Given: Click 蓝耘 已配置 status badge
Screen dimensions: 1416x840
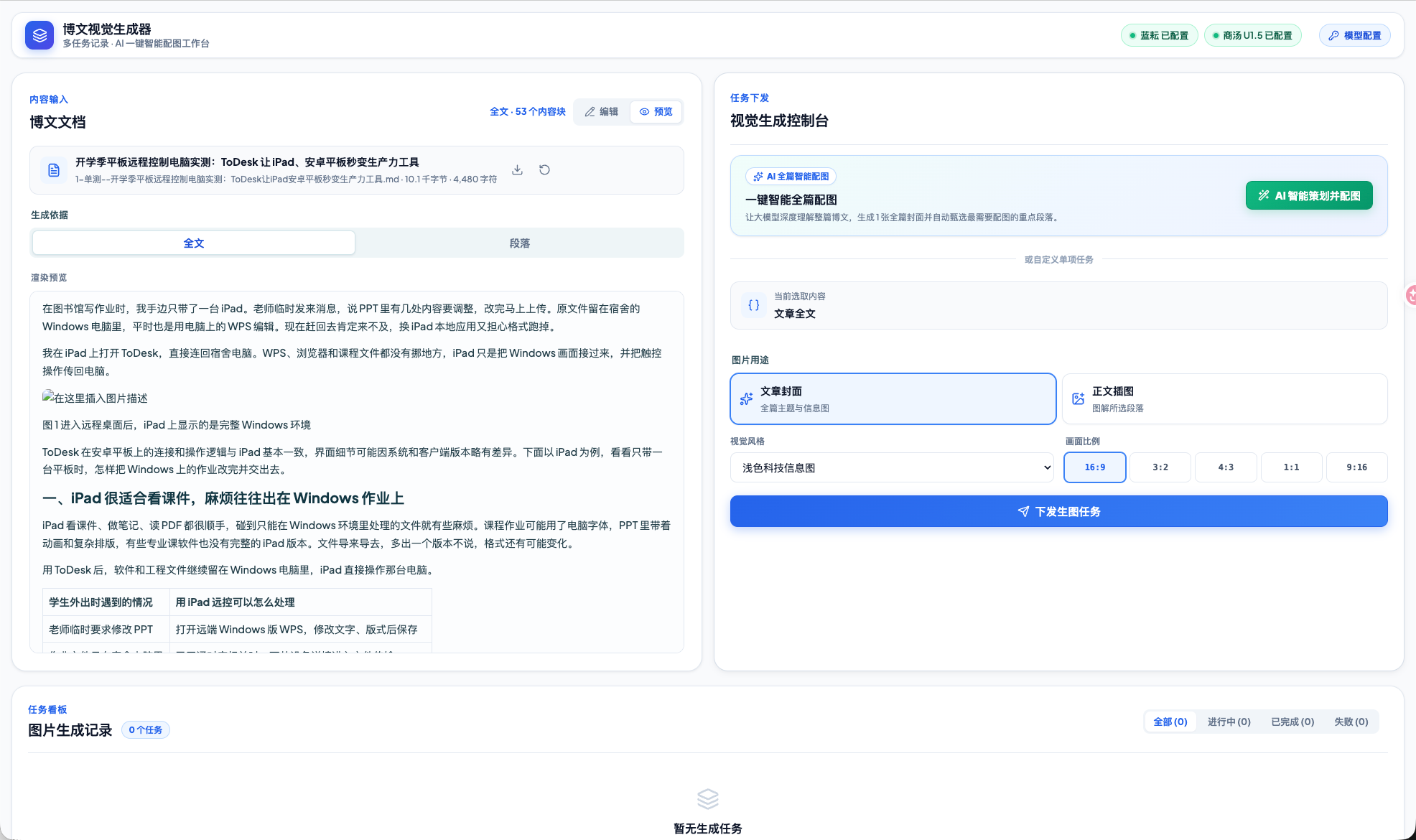Looking at the screenshot, I should [x=1159, y=35].
